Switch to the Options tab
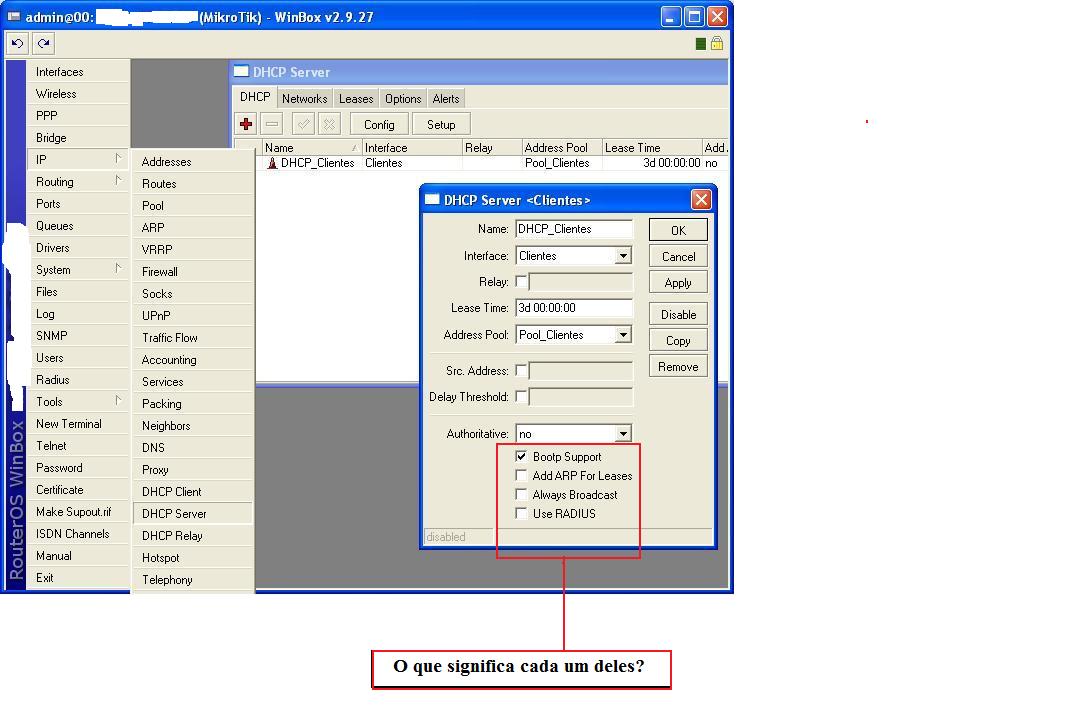 point(403,99)
